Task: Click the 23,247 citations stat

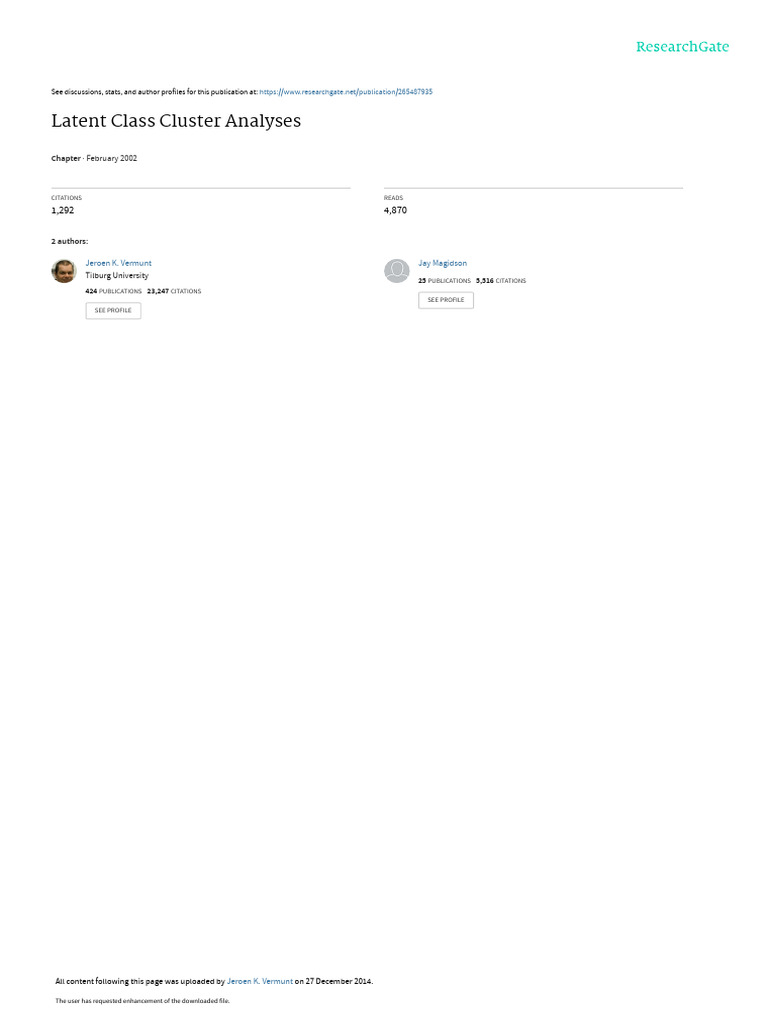Action: [x=174, y=291]
